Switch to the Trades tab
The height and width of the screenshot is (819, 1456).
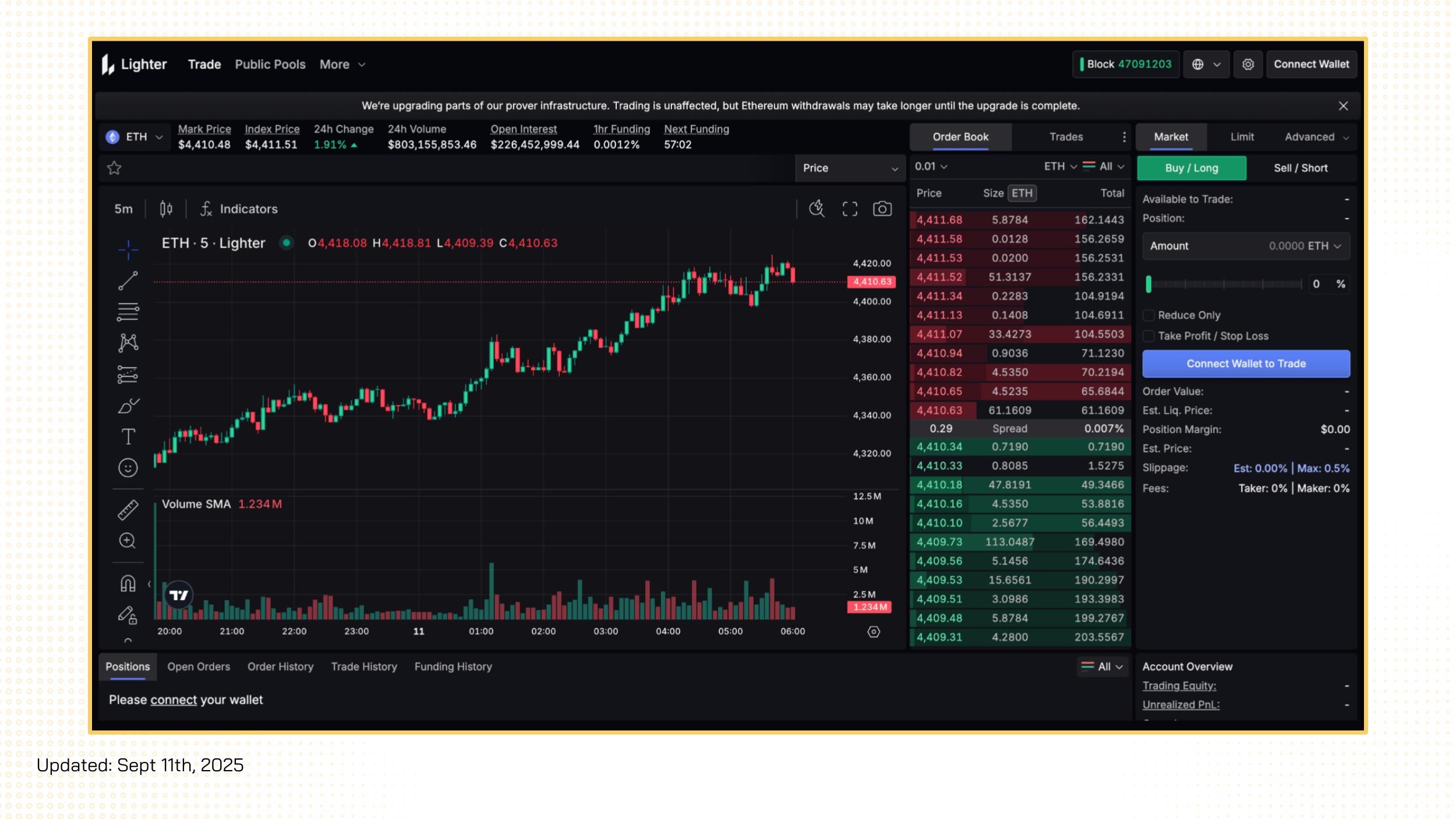click(x=1066, y=137)
